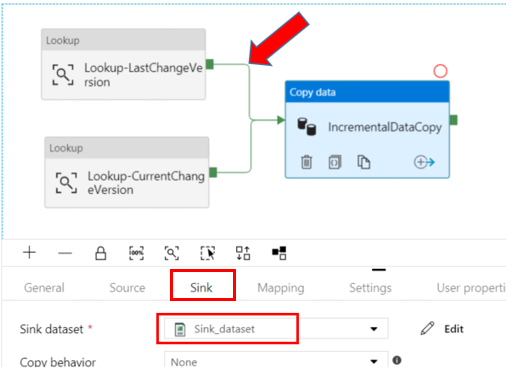This screenshot has width=515, height=375.
Task: Click the zoom to 100% icon
Action: tap(136, 253)
